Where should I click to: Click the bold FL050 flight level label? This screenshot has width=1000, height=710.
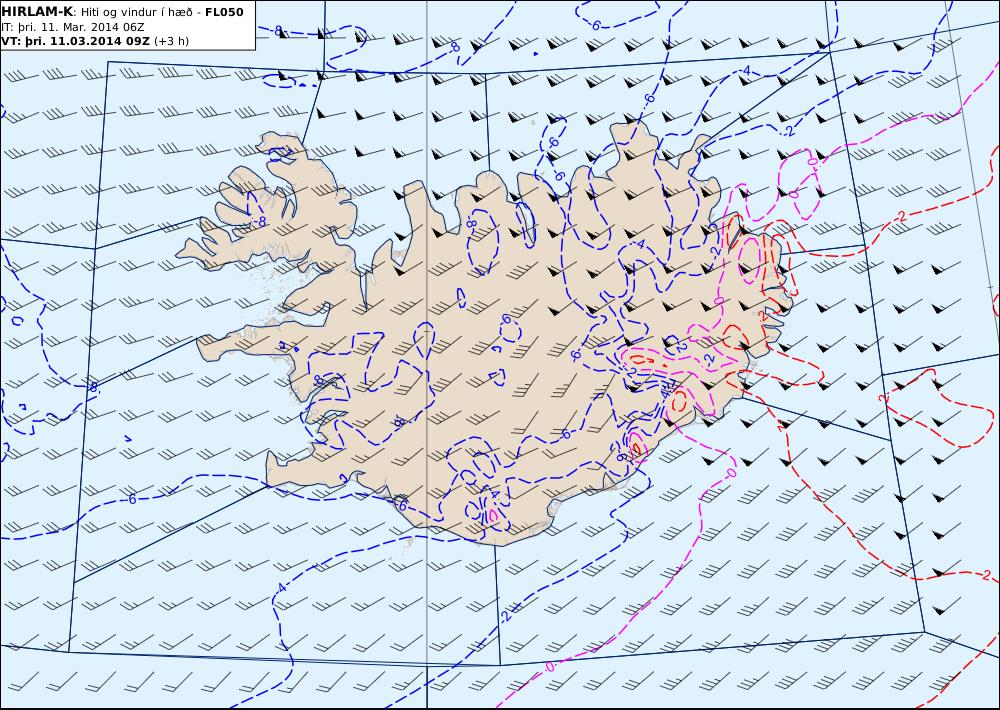click(224, 12)
